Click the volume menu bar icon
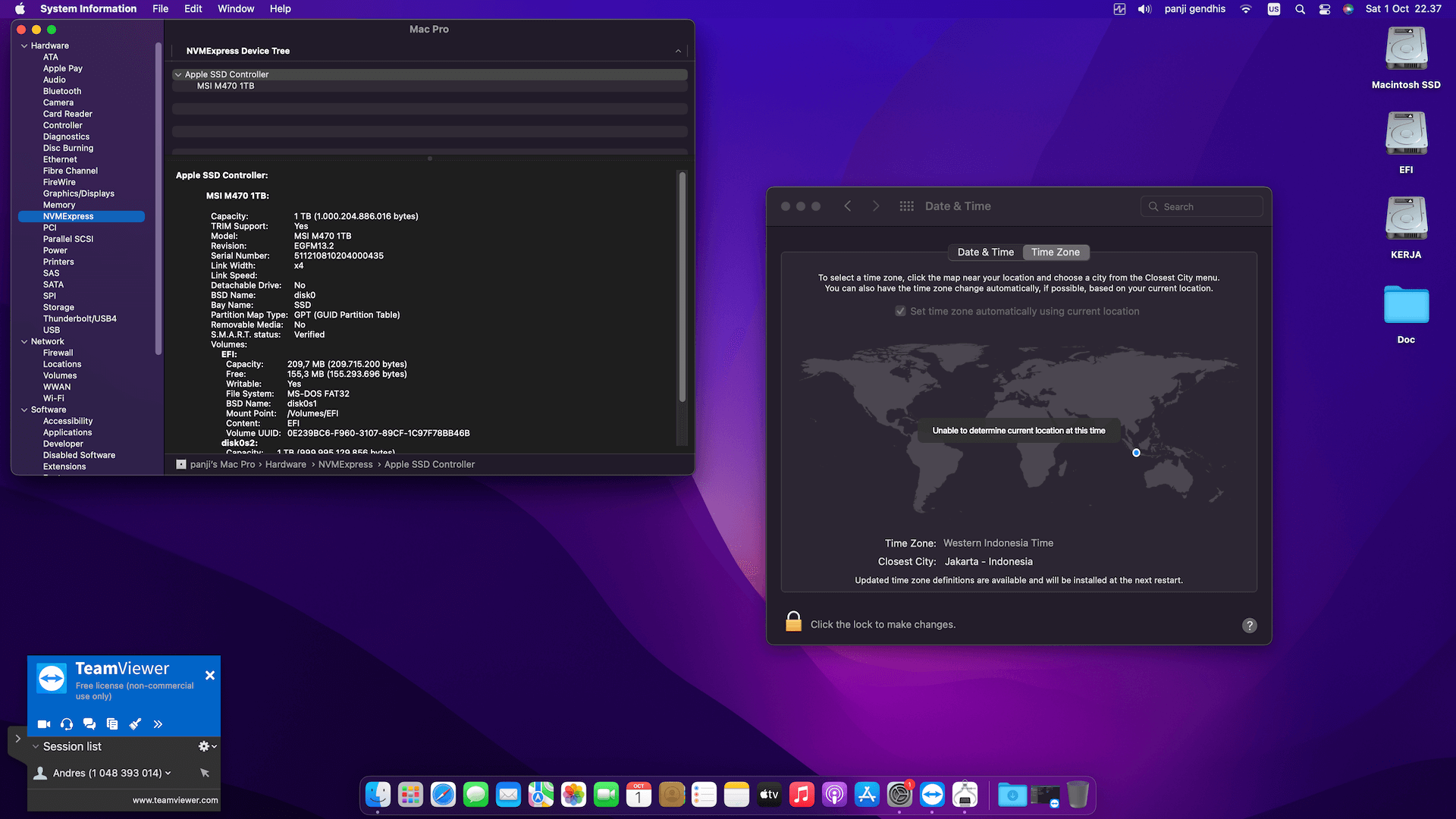This screenshot has width=1456, height=819. [x=1144, y=9]
